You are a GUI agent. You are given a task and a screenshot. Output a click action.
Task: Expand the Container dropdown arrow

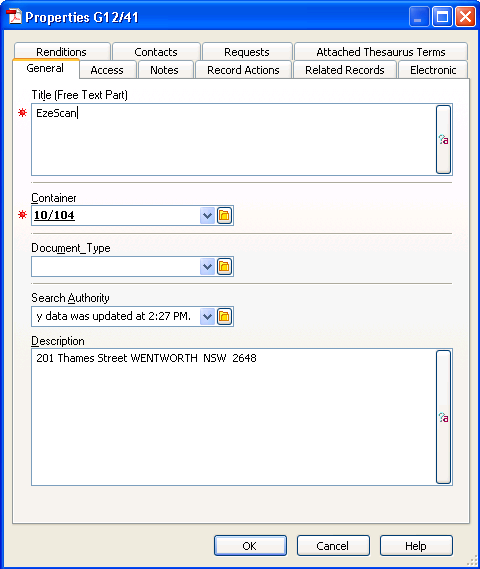[x=208, y=216]
